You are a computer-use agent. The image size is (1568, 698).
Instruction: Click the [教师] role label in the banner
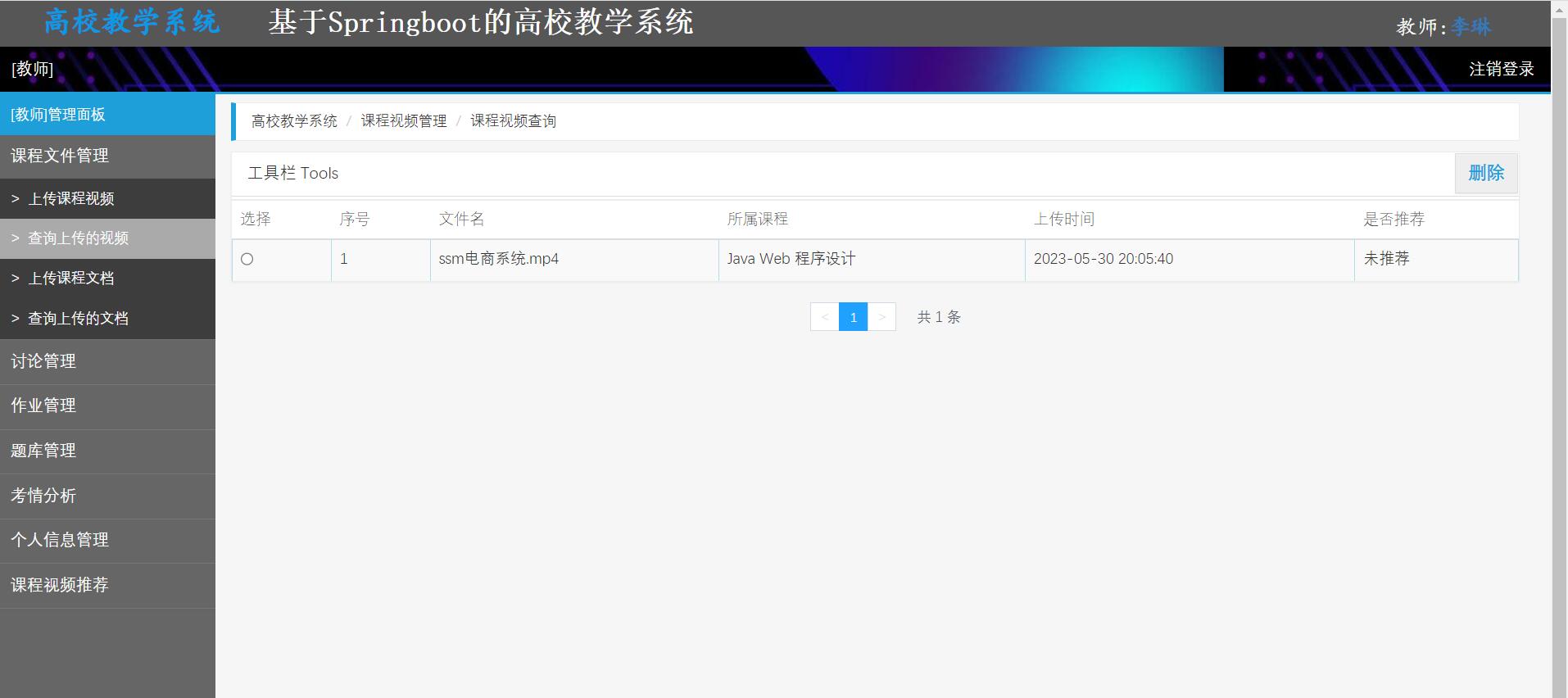[x=32, y=69]
